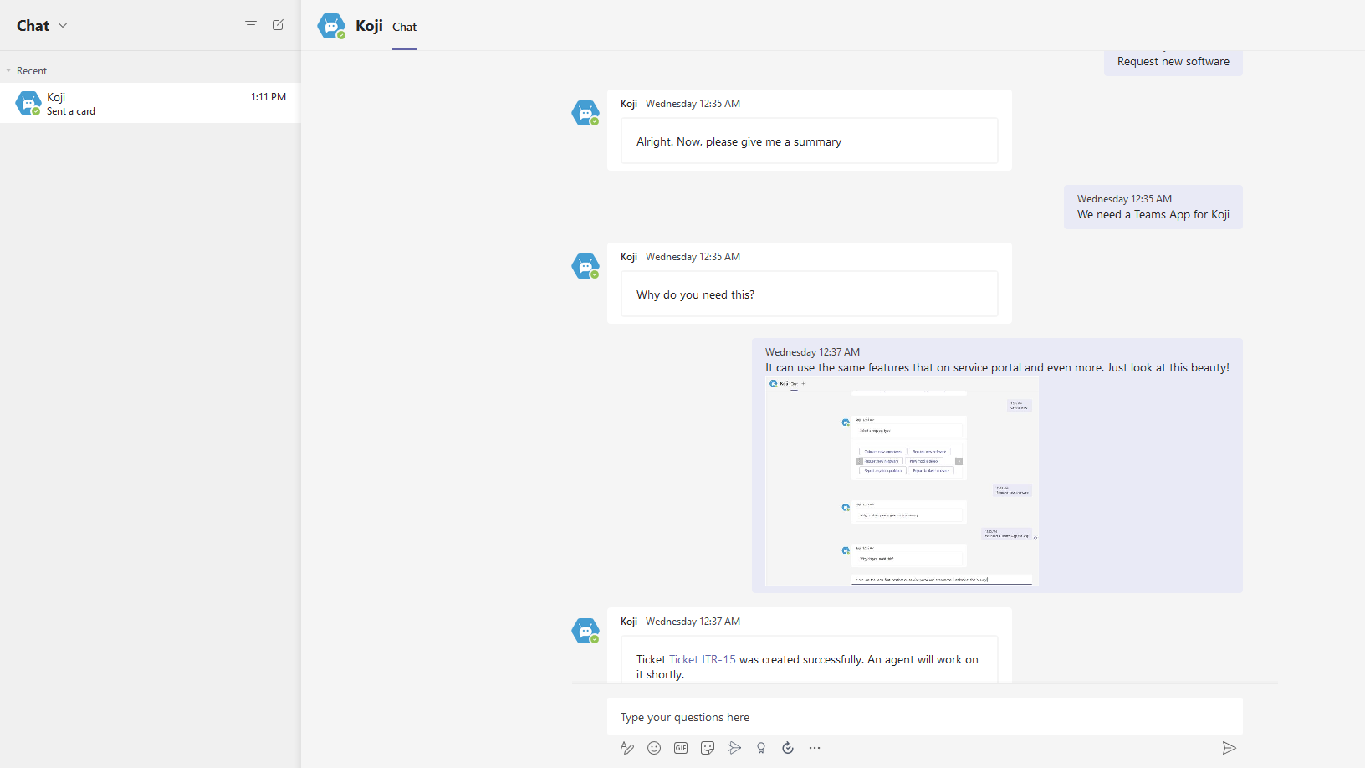Open the Praise badge option
The width and height of the screenshot is (1366, 768).
point(762,748)
